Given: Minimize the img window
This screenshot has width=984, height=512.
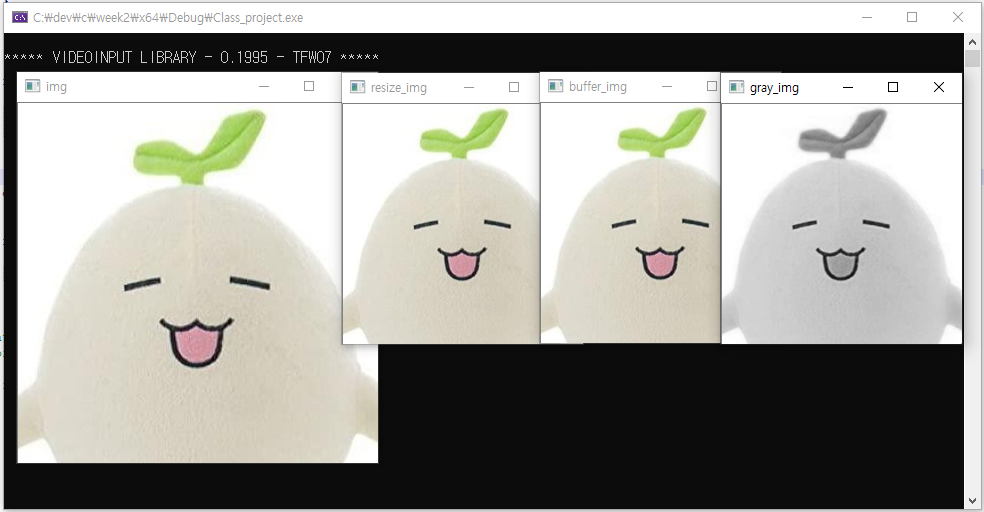Looking at the screenshot, I should point(264,86).
